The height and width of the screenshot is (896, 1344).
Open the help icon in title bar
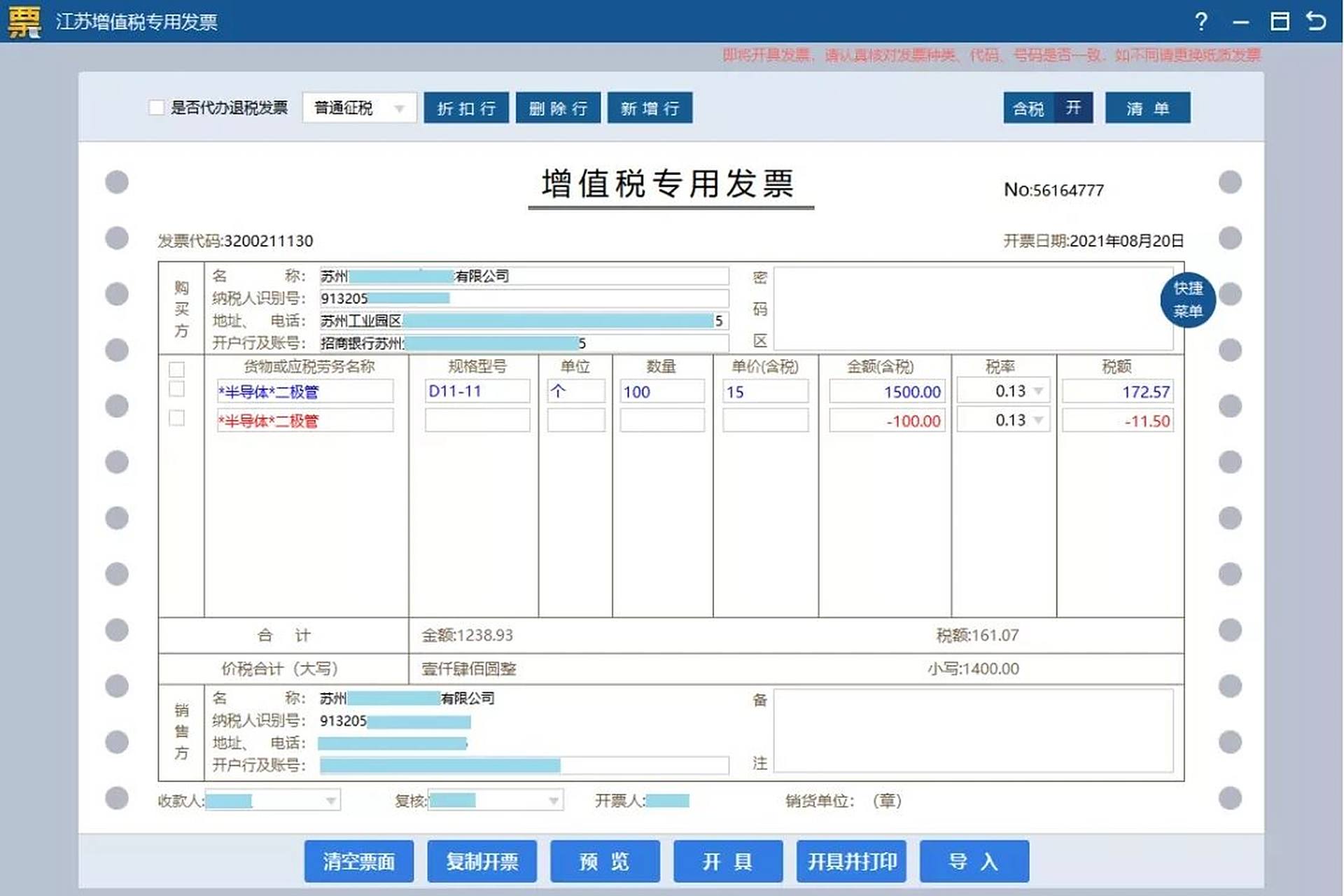point(1201,22)
